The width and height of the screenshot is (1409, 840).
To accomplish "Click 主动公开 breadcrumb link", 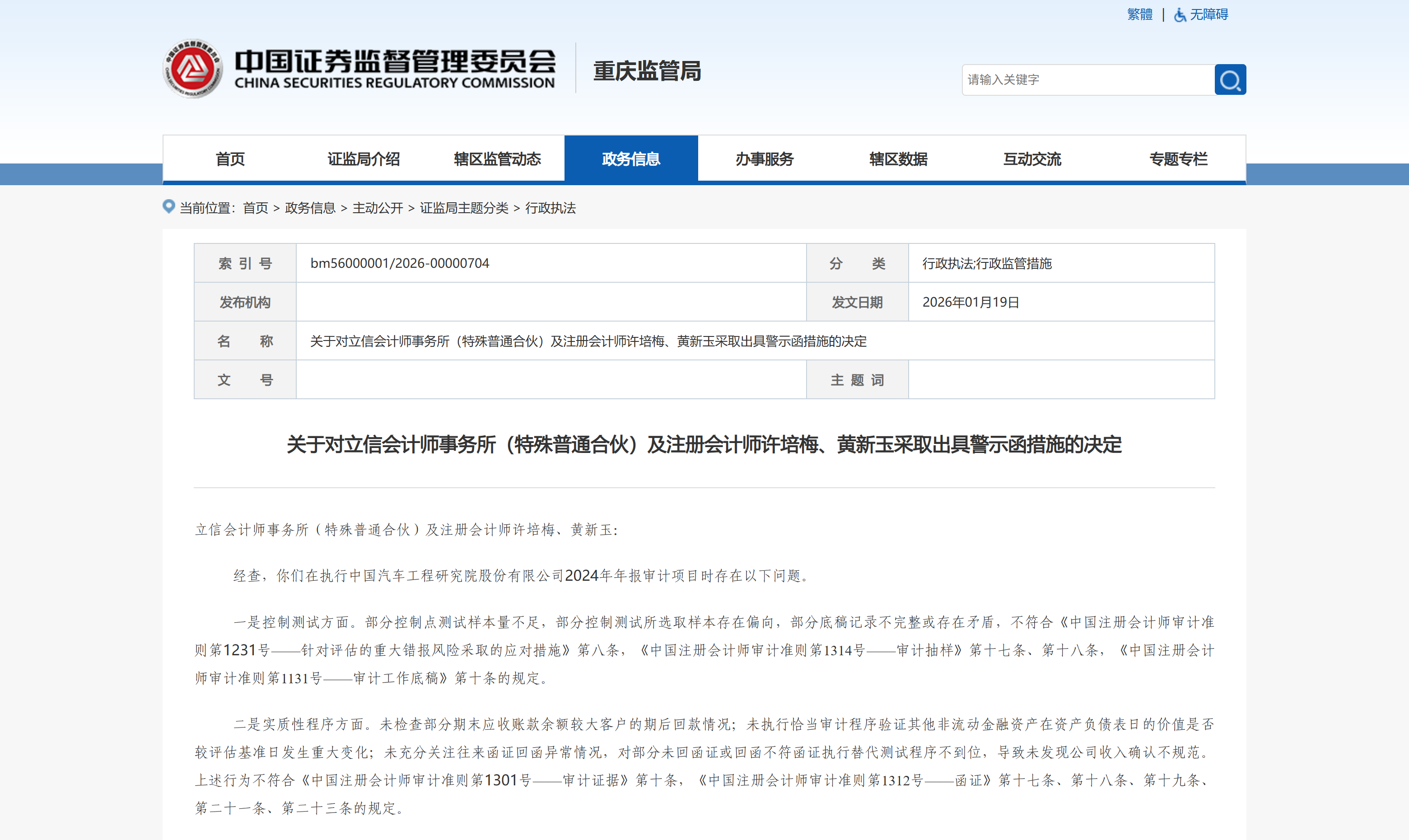I will click(378, 208).
